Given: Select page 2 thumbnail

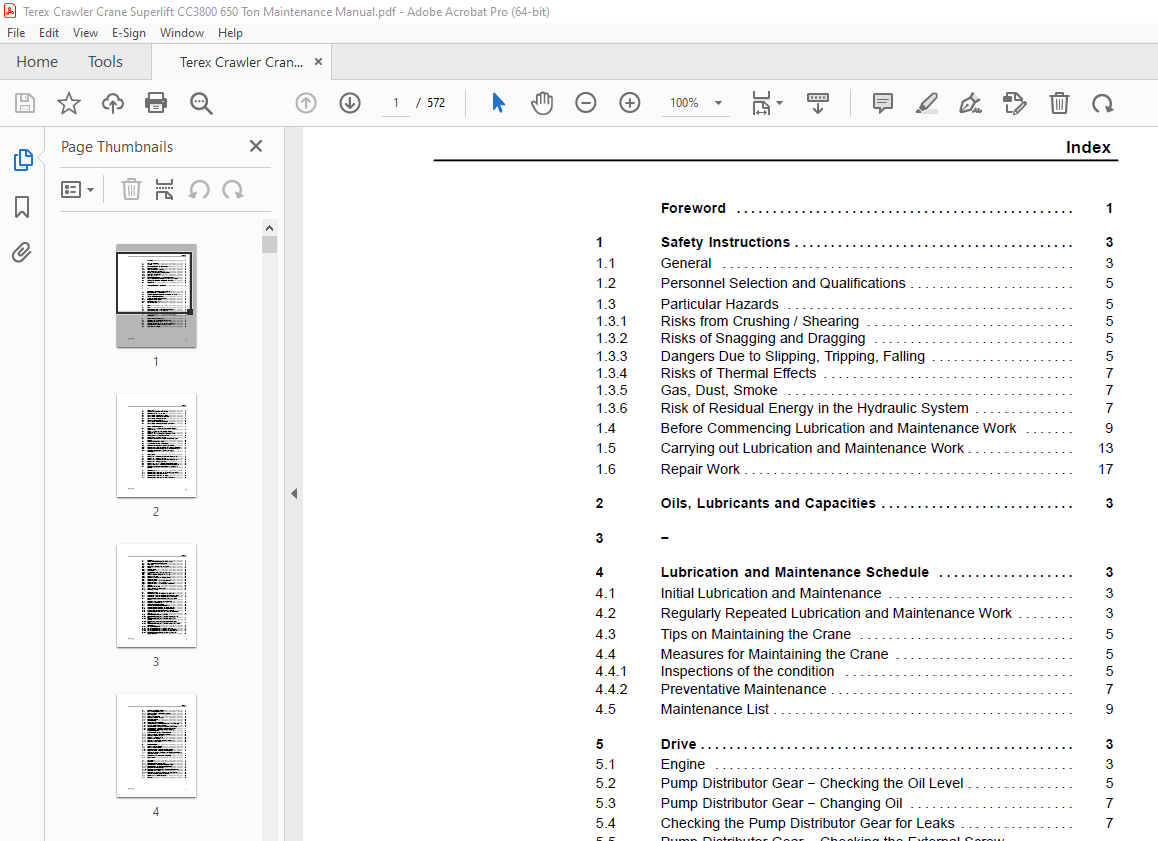Looking at the screenshot, I should tap(156, 445).
